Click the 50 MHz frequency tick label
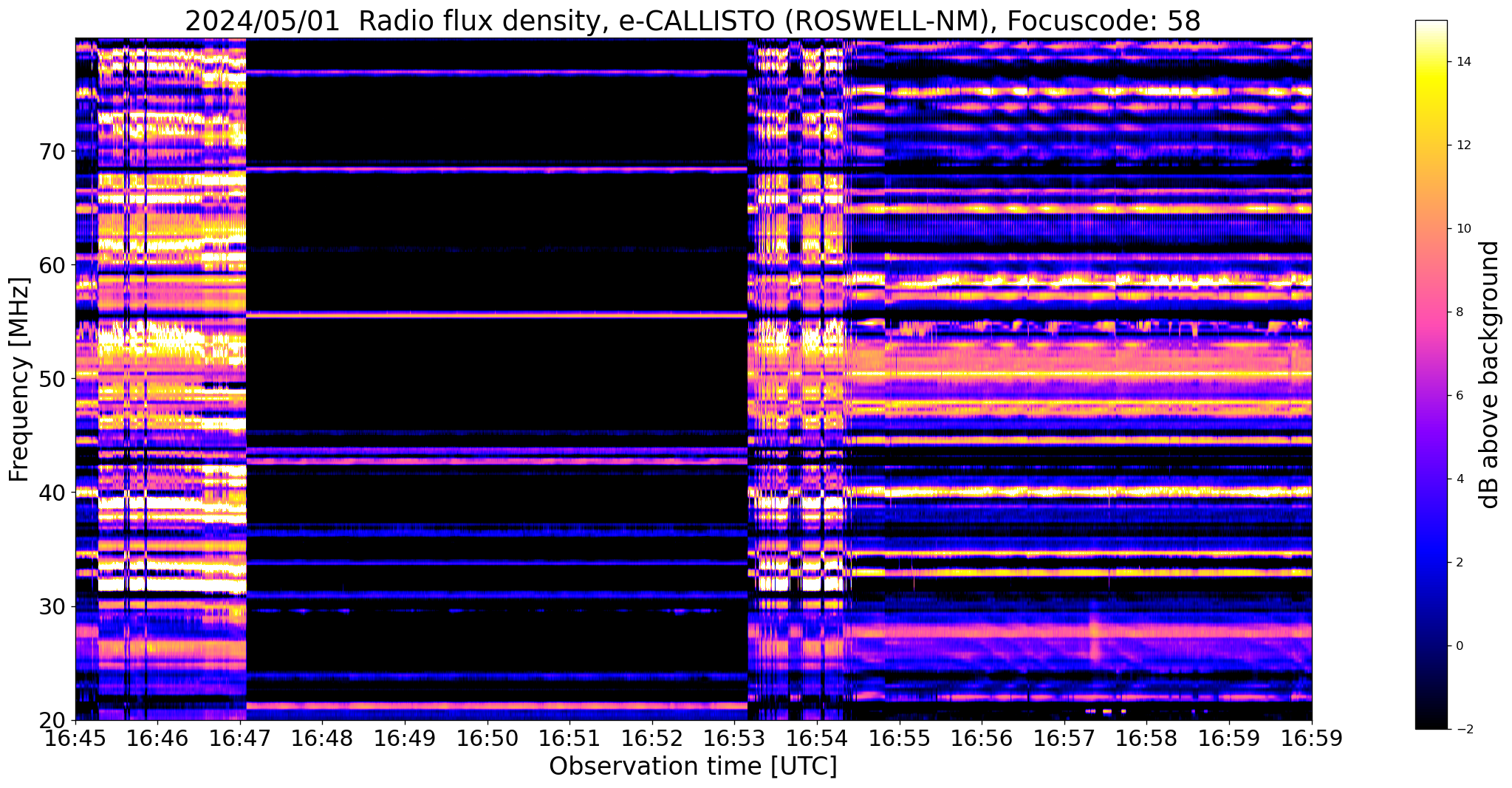The height and width of the screenshot is (788, 1512). point(53,379)
